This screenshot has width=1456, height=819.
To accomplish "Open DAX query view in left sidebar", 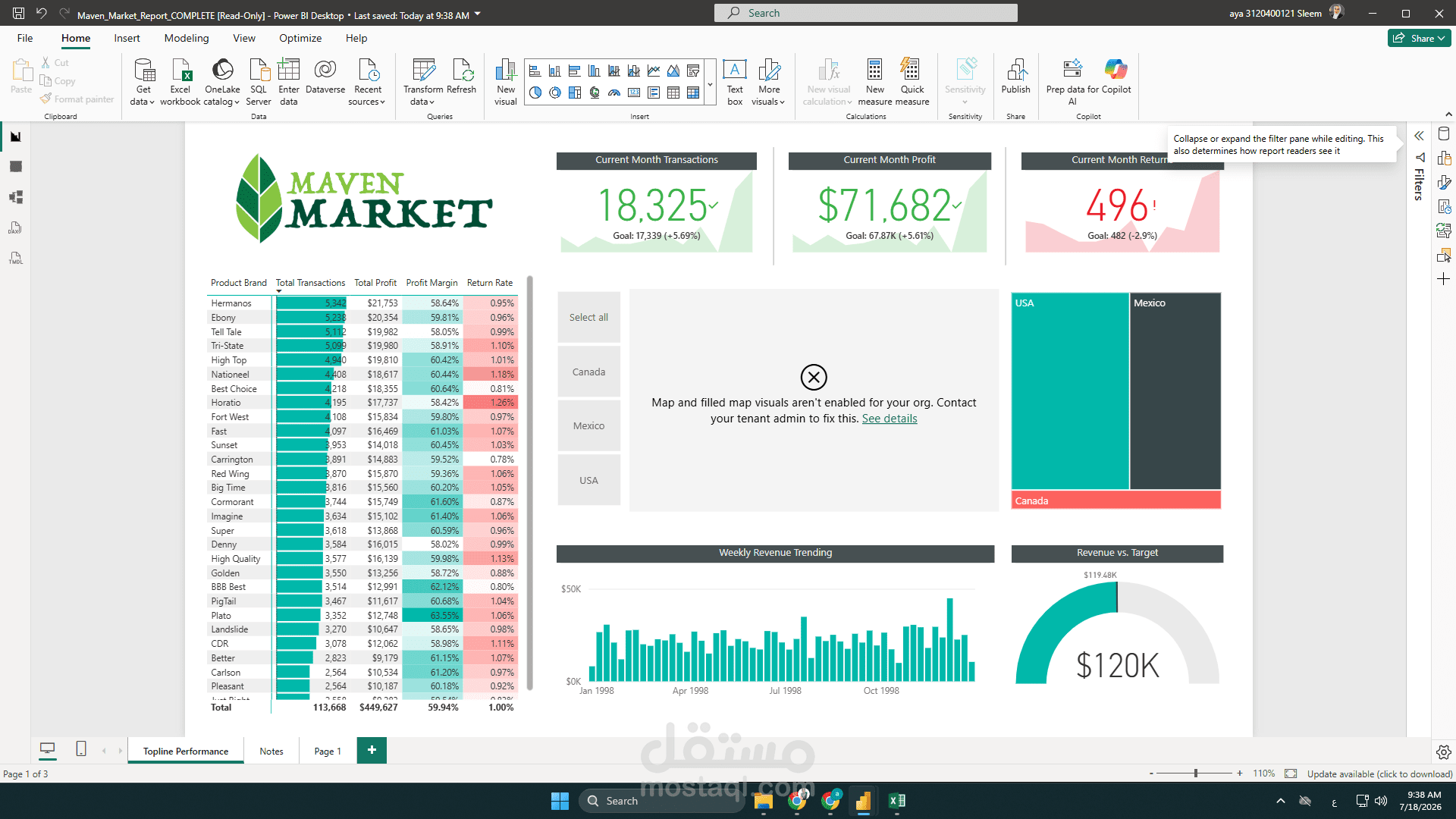I will pos(16,227).
